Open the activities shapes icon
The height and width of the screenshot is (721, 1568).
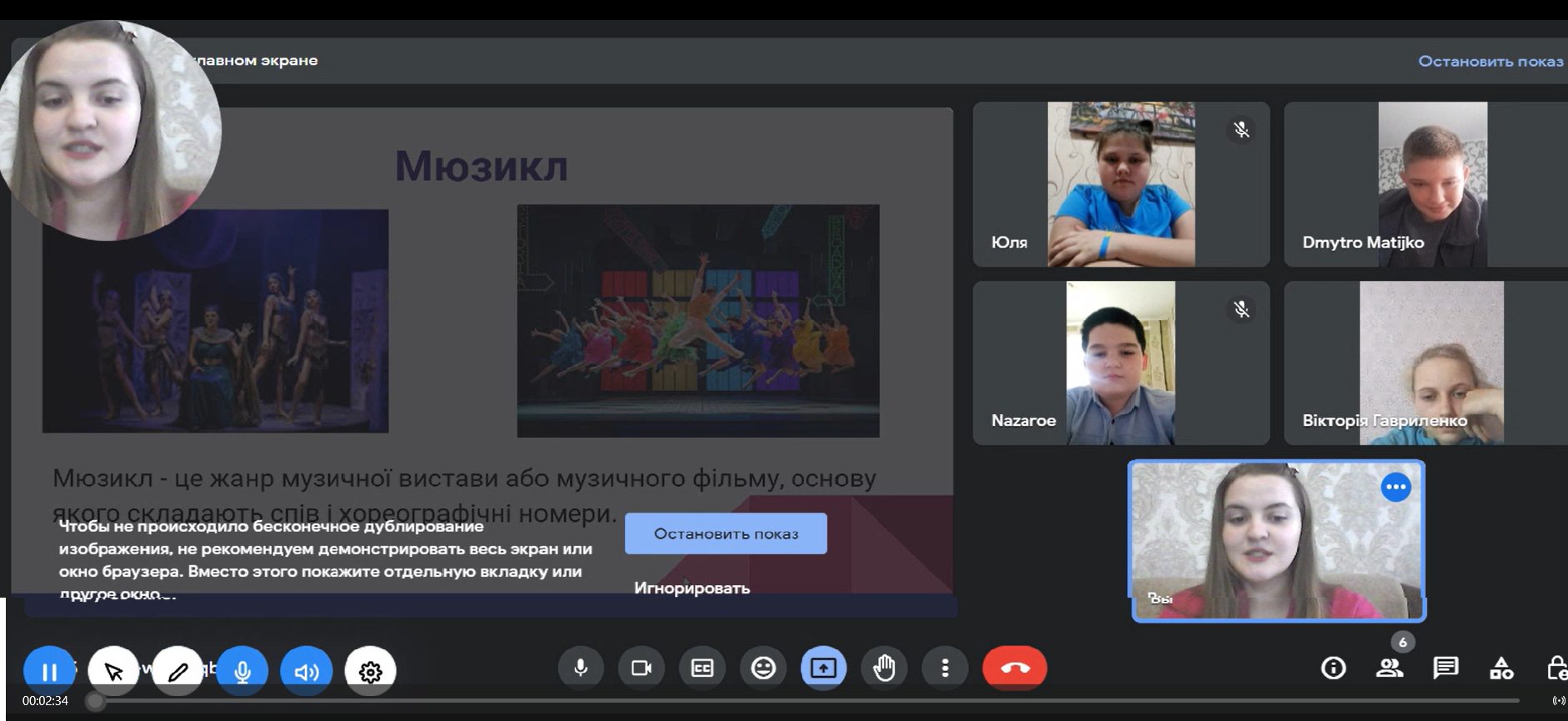click(x=1501, y=668)
